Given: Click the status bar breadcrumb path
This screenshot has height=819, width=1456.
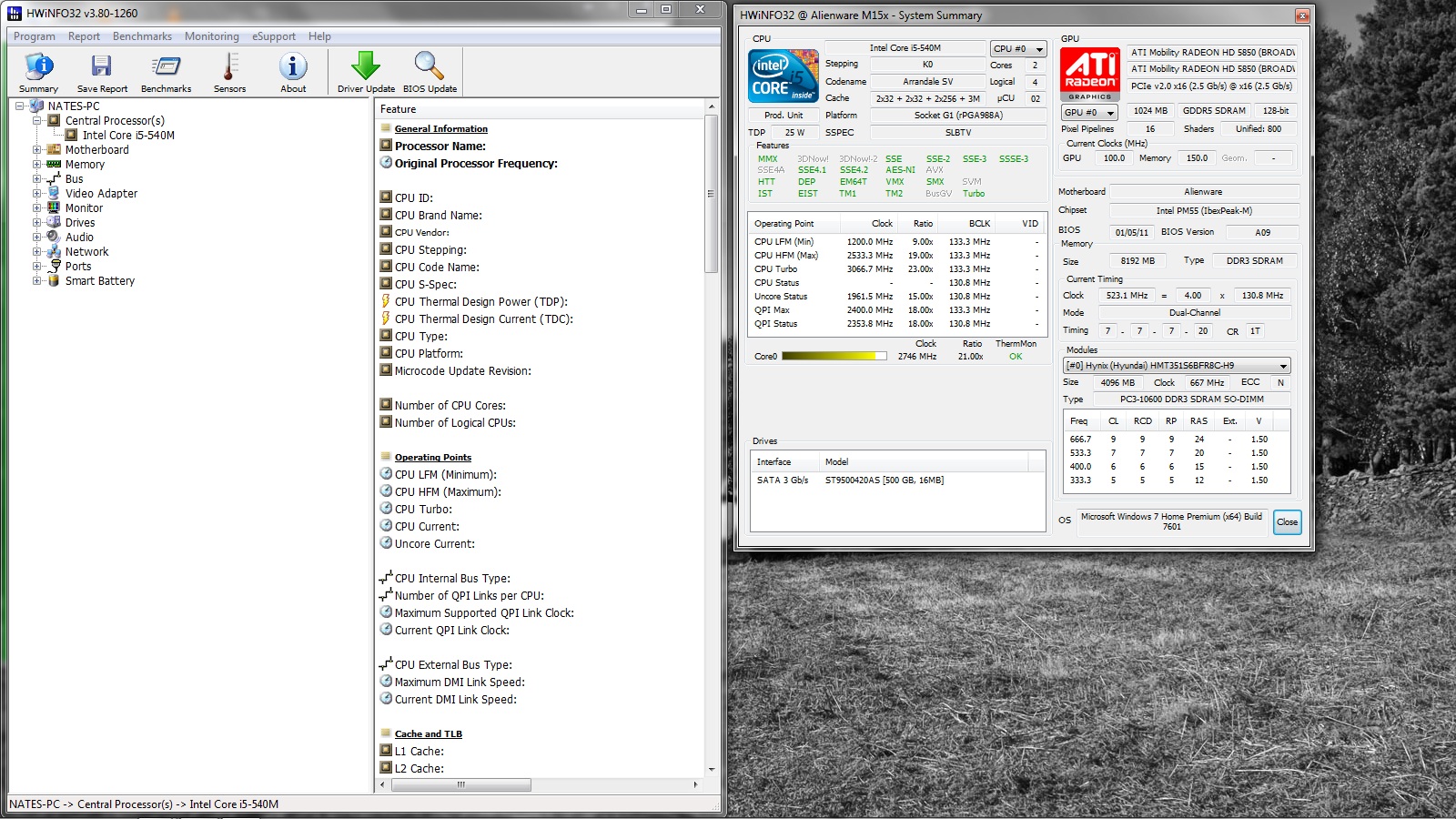Looking at the screenshot, I should tap(144, 804).
